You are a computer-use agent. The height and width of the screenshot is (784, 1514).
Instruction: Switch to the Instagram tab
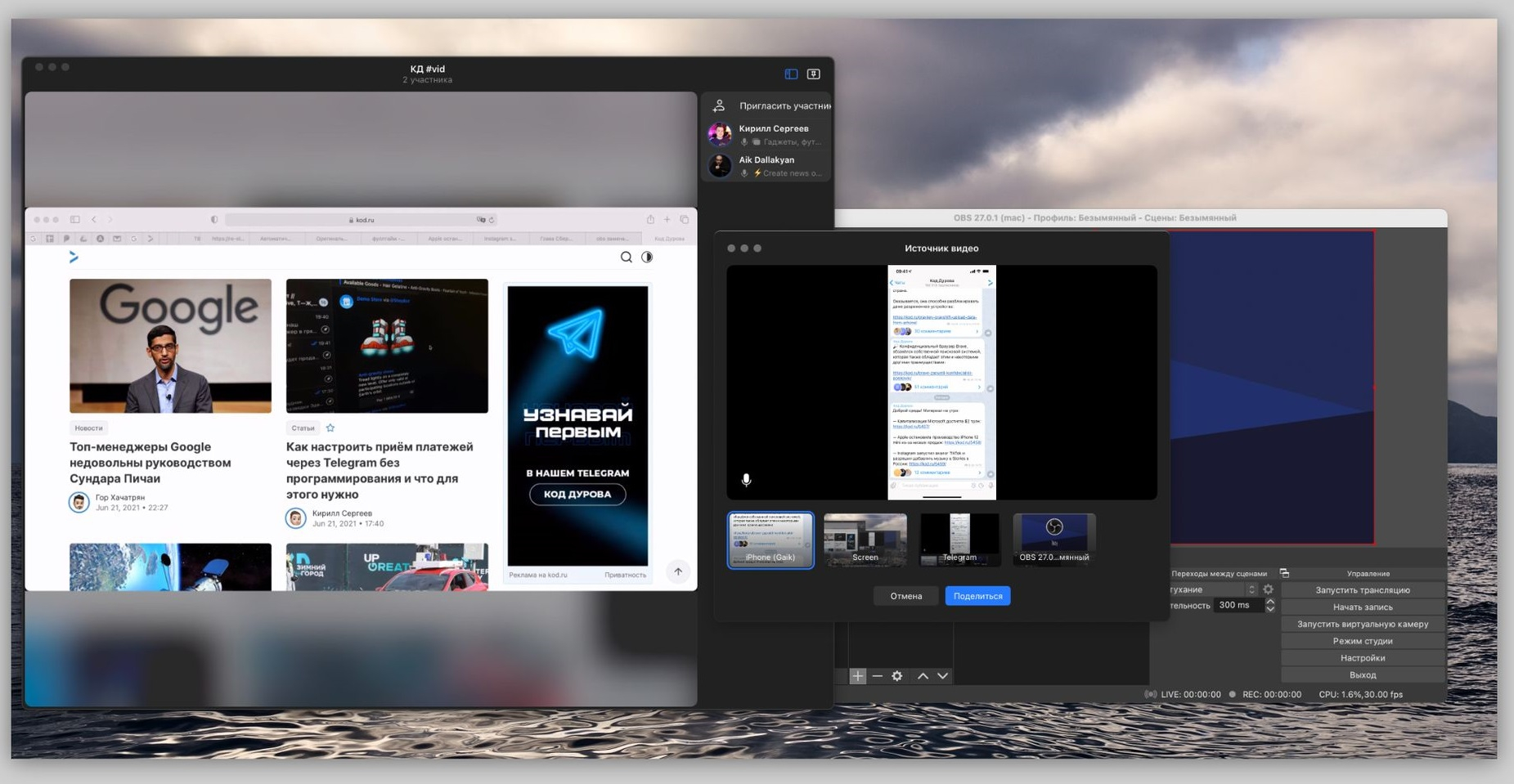pyautogui.click(x=501, y=239)
